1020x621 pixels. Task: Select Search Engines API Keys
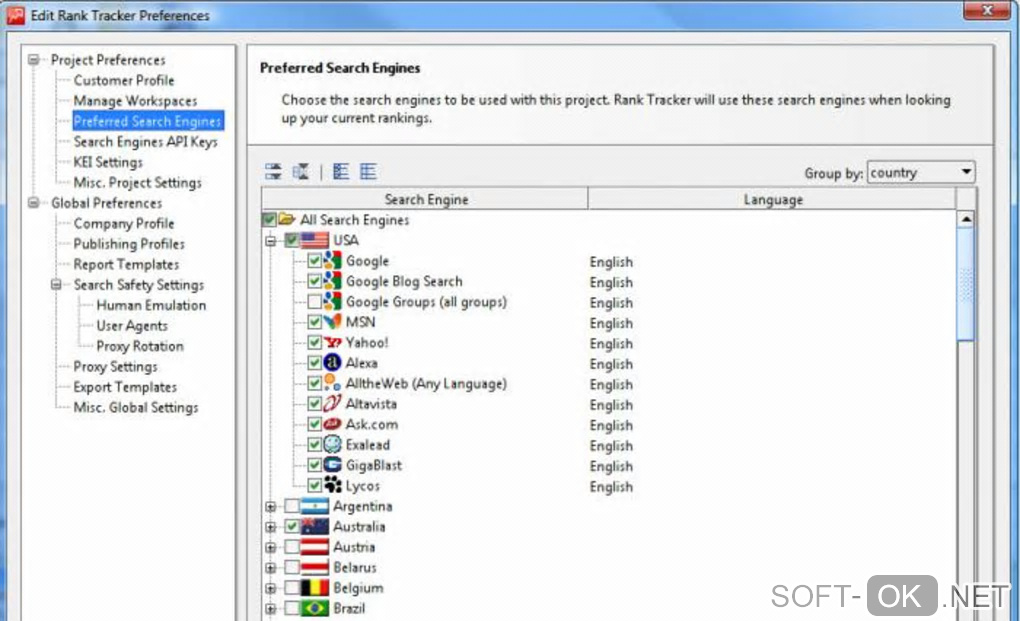pos(145,142)
